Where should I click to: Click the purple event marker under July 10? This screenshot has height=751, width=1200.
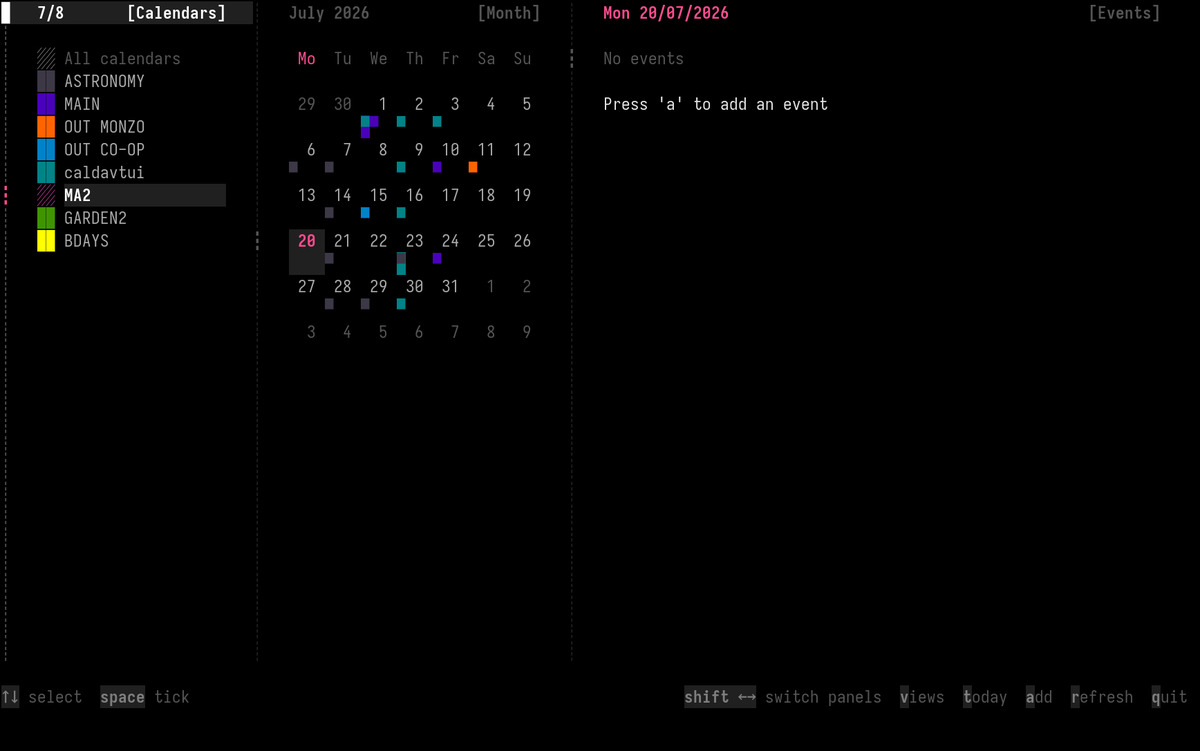[x=437, y=167]
